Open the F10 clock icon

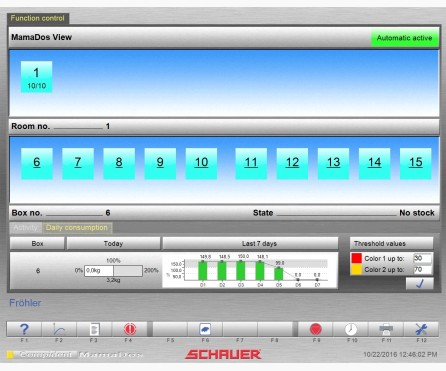pyautogui.click(x=351, y=329)
